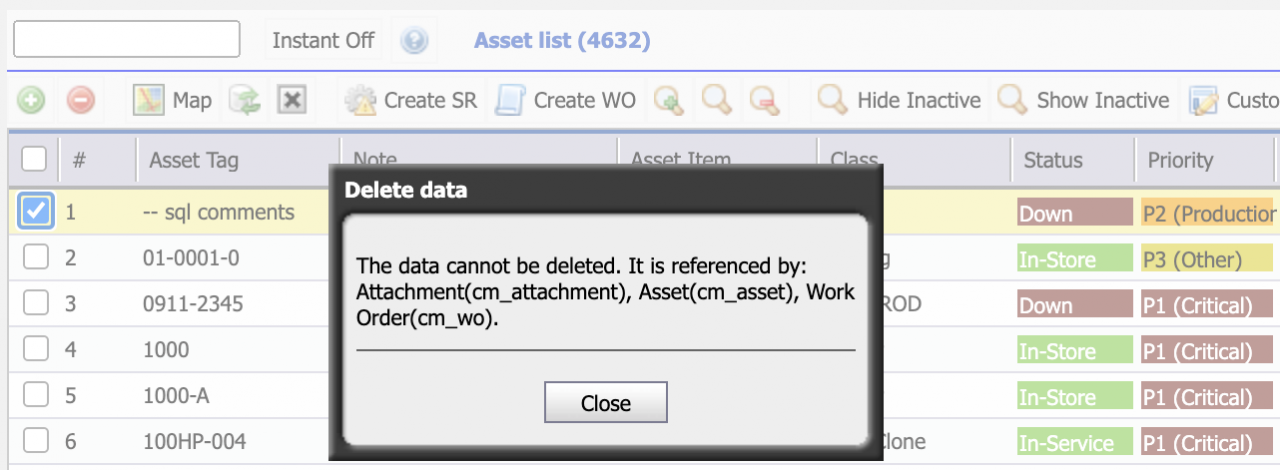This screenshot has width=1280, height=470.
Task: Open the Map view
Action: pyautogui.click(x=173, y=100)
